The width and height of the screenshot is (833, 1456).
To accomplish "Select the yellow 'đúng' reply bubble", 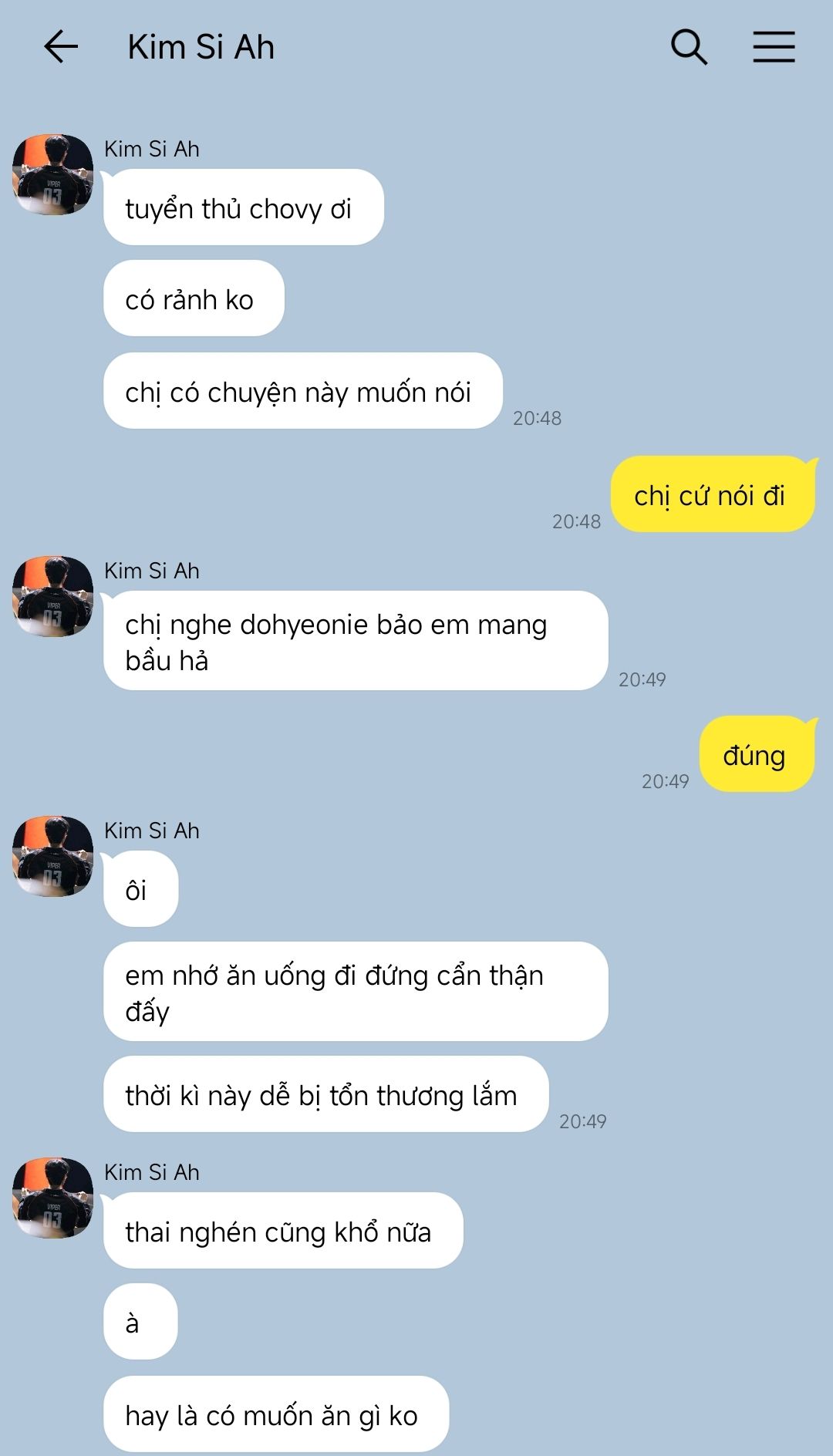I will tap(757, 754).
